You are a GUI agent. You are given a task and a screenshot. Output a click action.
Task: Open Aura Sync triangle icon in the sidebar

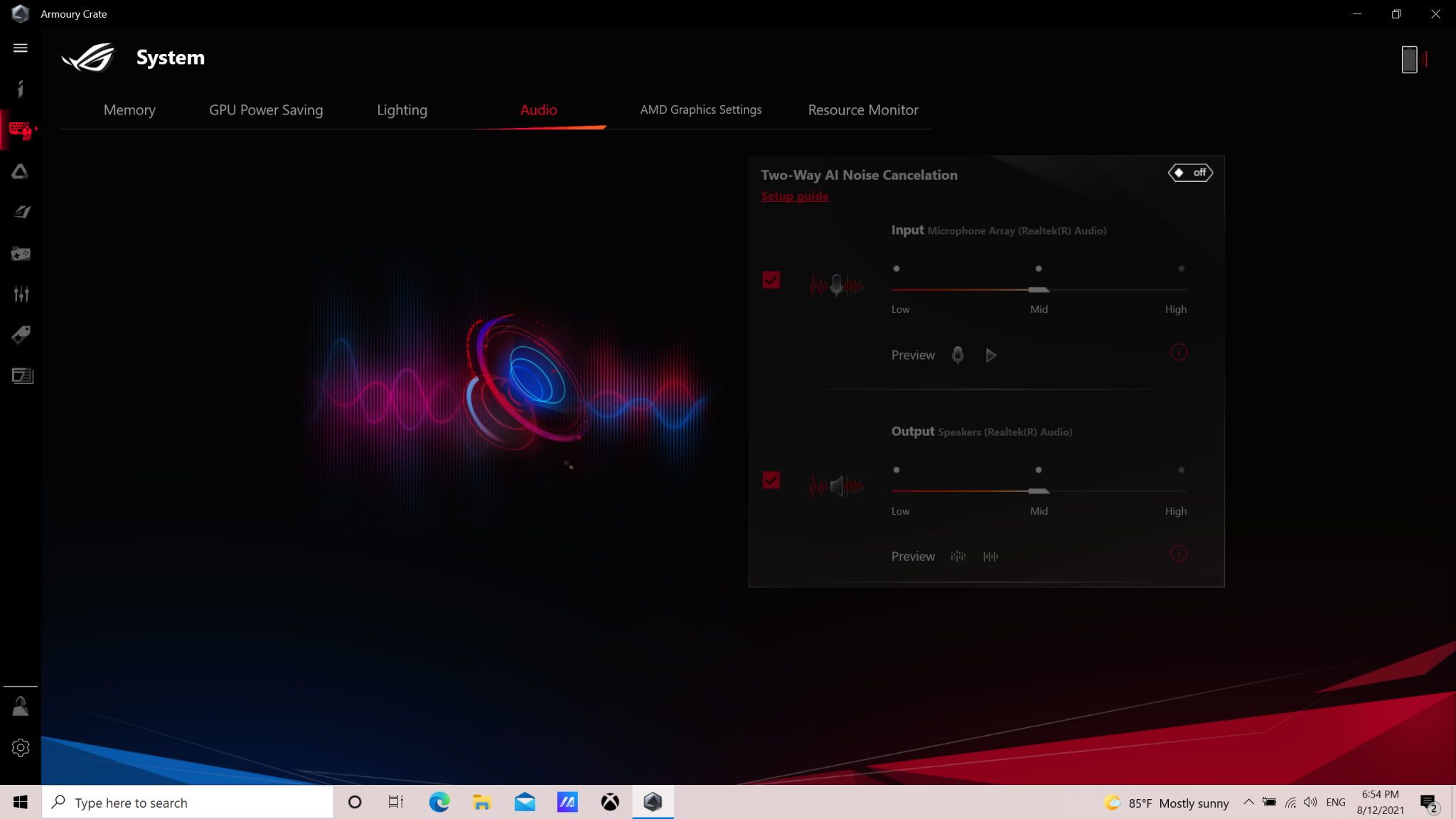click(20, 171)
